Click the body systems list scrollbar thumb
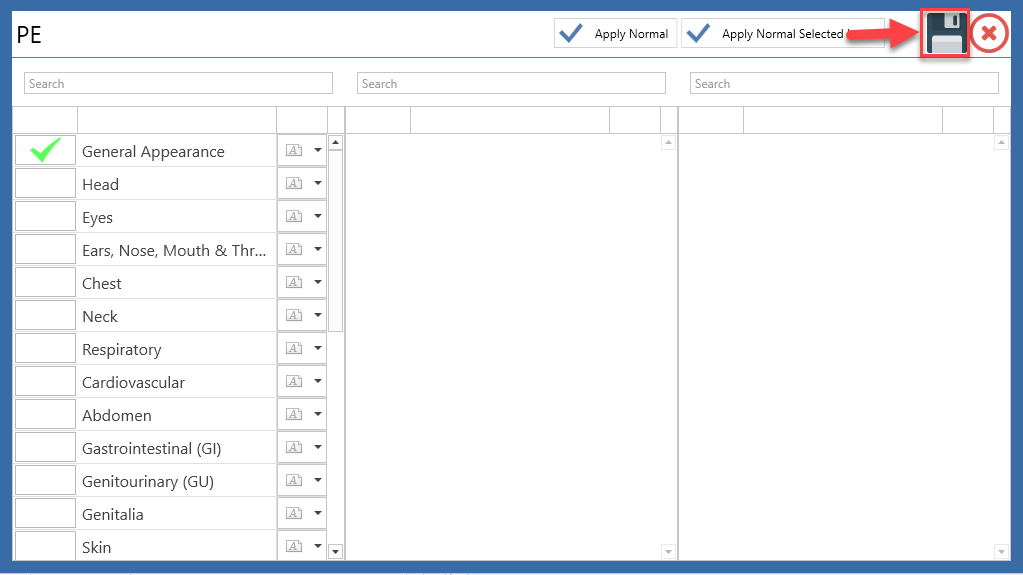Screen dimensions: 1023x575 coord(335,241)
